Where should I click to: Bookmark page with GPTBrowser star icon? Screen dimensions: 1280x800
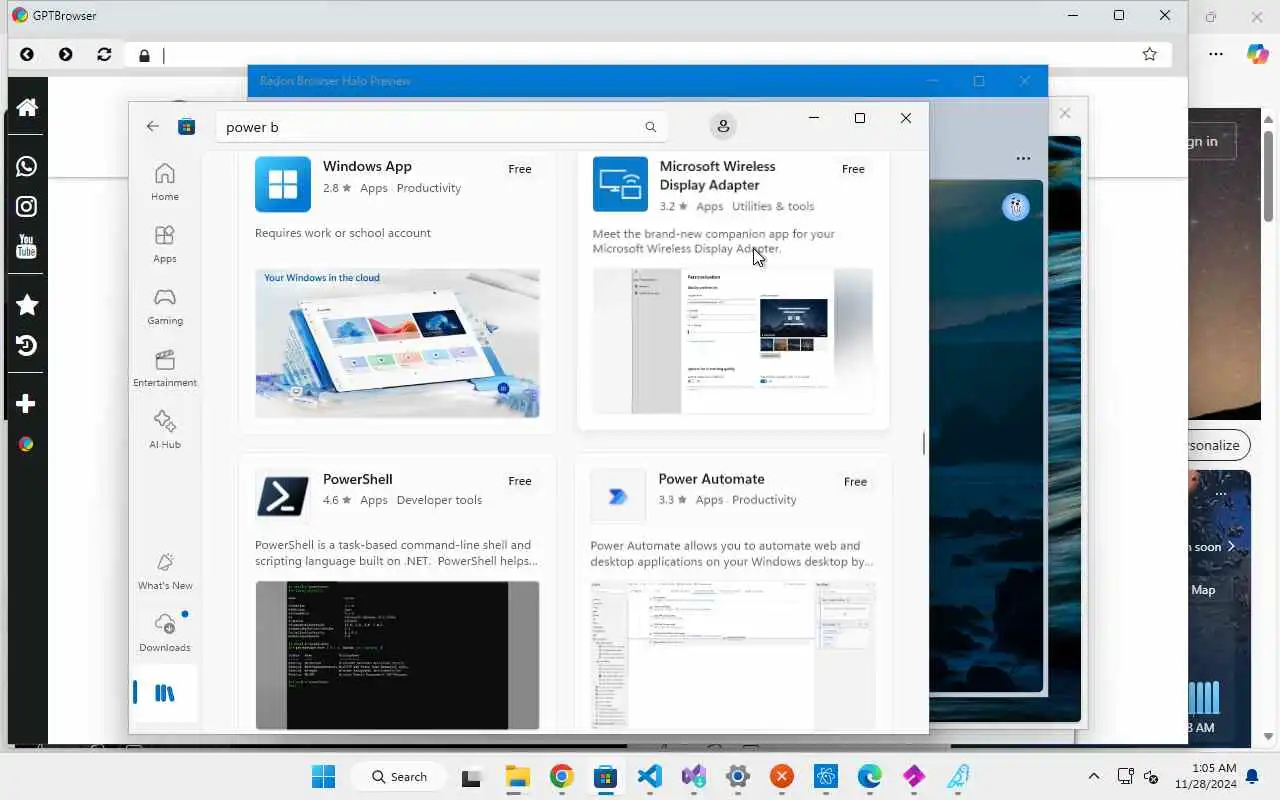(1150, 54)
